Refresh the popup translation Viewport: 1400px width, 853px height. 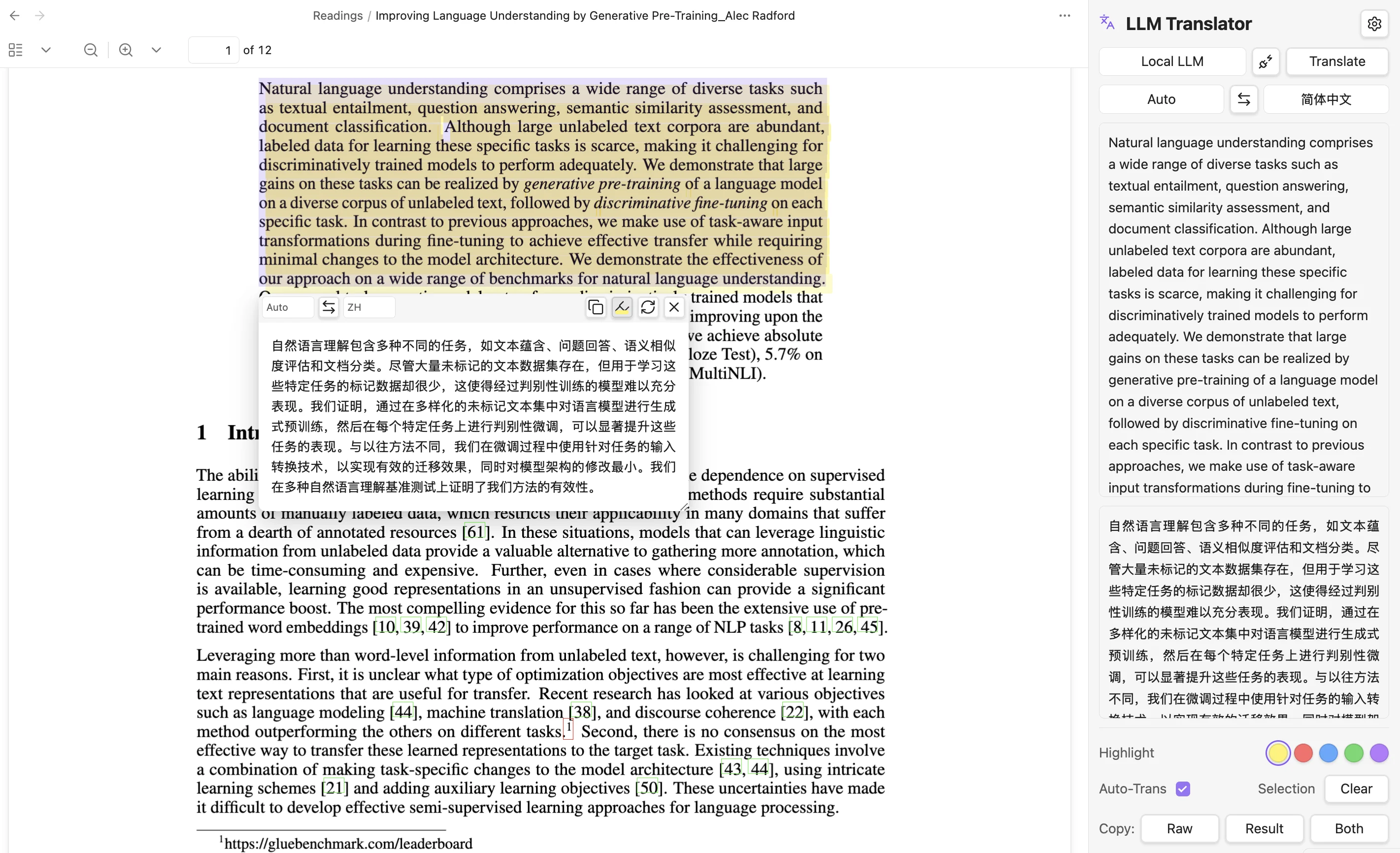click(x=648, y=307)
